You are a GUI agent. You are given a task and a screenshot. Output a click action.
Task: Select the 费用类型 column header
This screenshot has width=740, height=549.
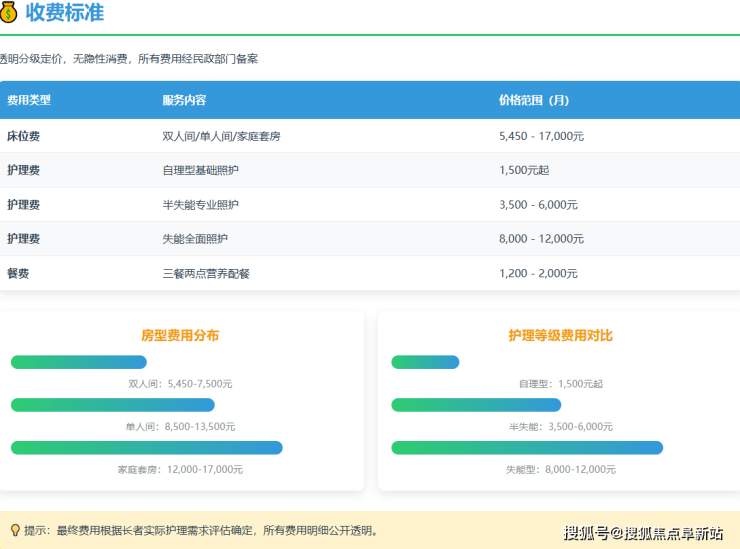pos(29,100)
